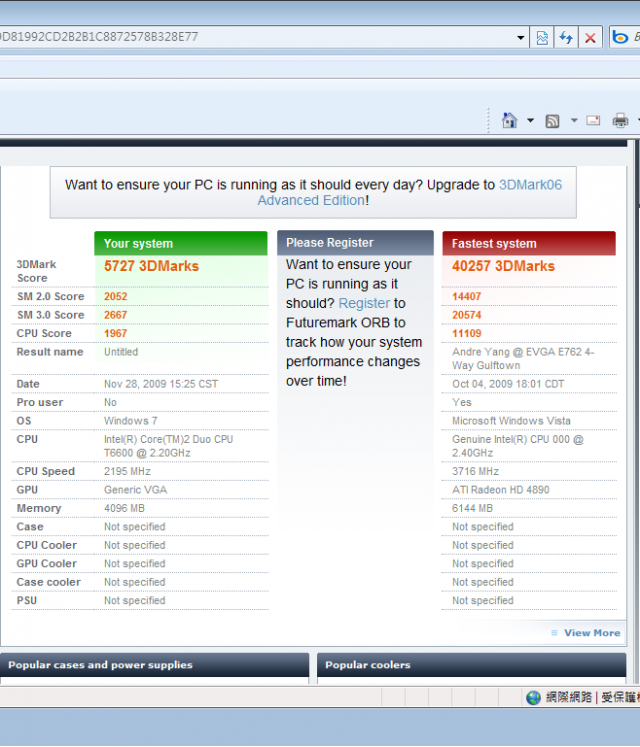Image resolution: width=640 pixels, height=747 pixels.
Task: Click the Home icon in command bar
Action: click(x=509, y=120)
